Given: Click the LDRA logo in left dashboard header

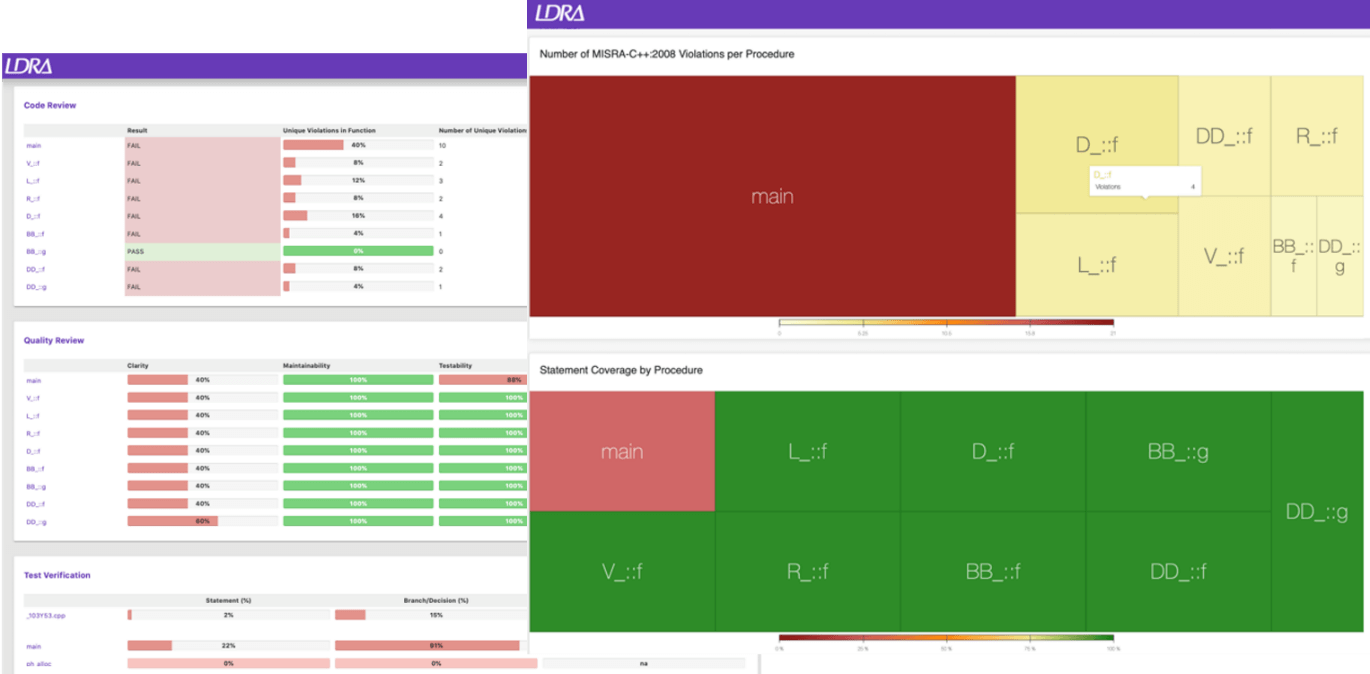Looking at the screenshot, I should (x=28, y=67).
